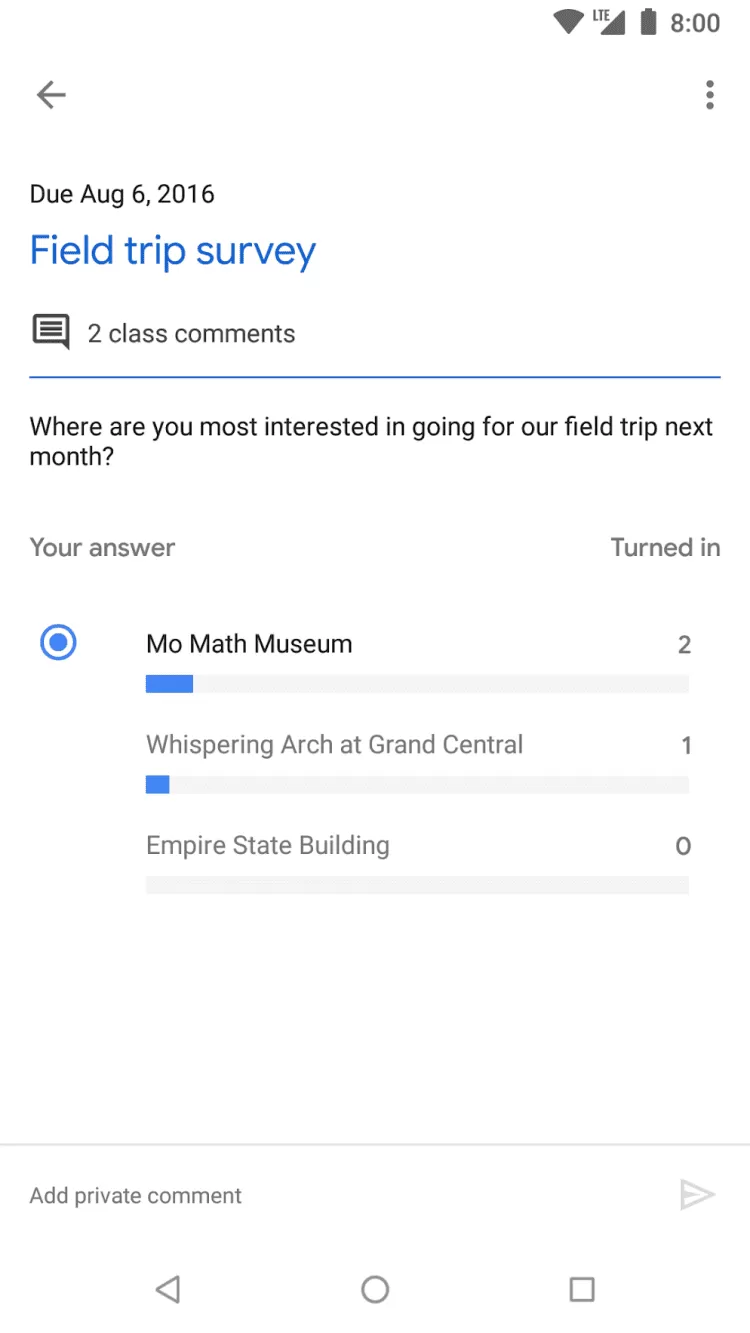This screenshot has height=1333, width=750.
Task: Choose the Empire State Building option
Action: point(268,846)
